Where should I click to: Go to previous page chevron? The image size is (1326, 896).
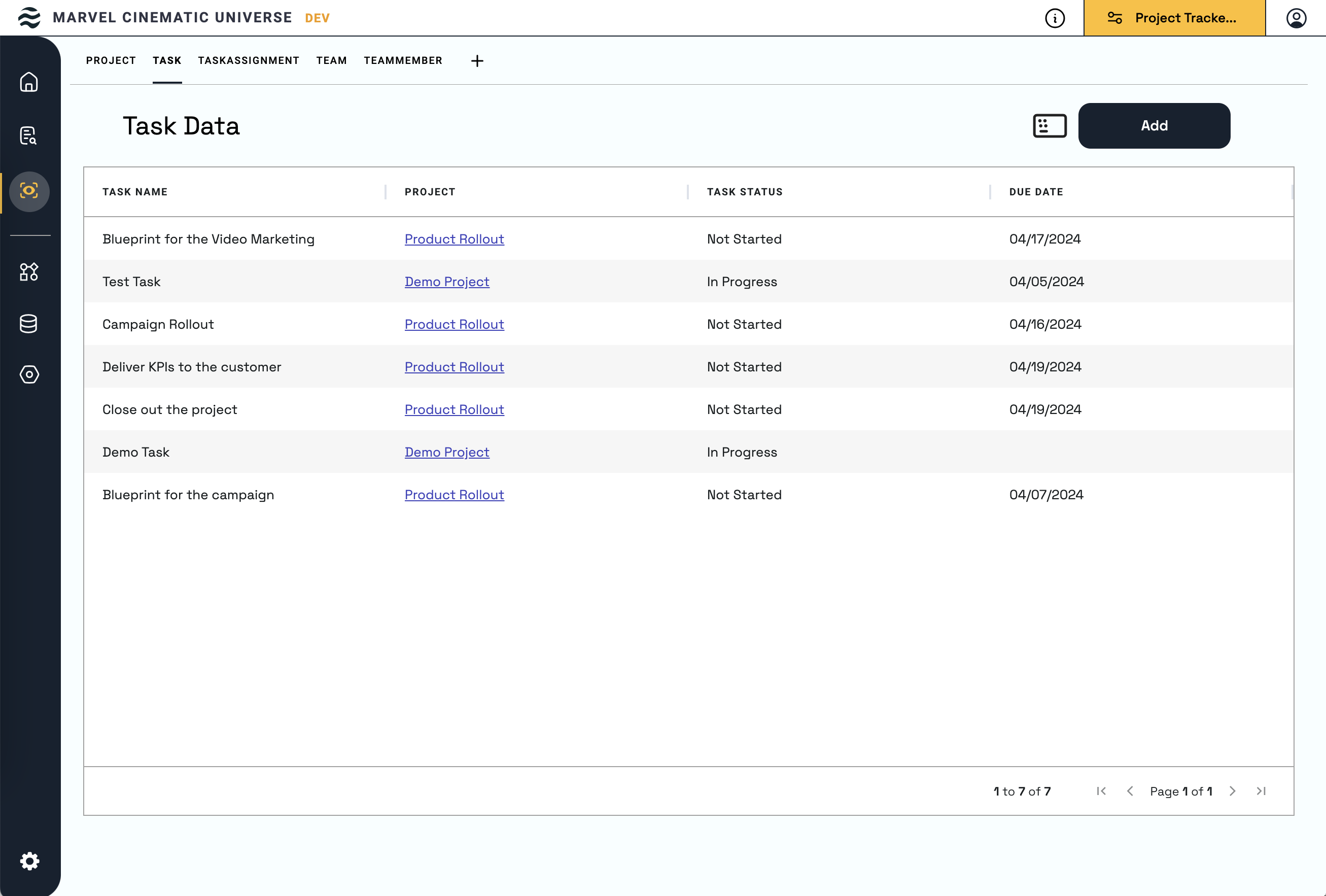[1130, 791]
